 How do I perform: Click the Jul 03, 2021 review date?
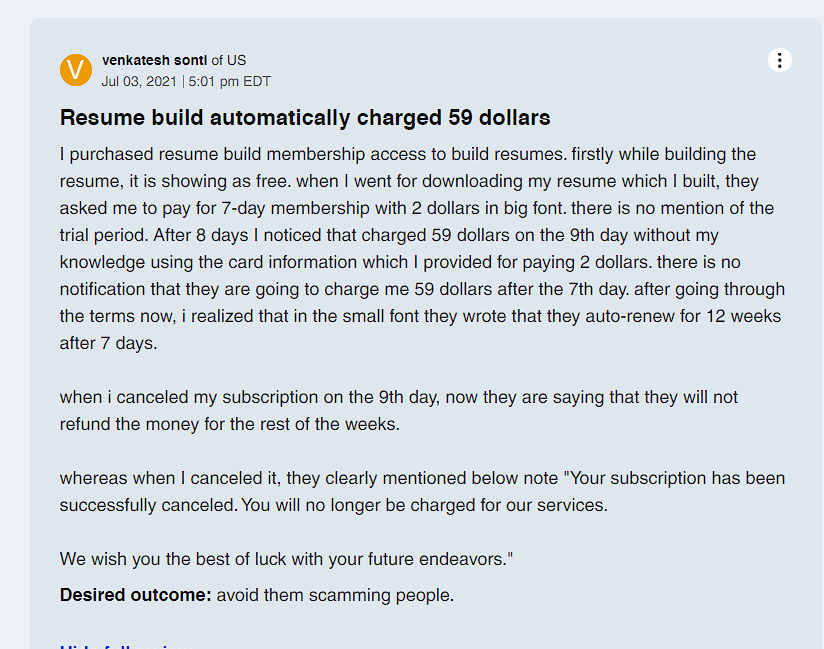(139, 81)
